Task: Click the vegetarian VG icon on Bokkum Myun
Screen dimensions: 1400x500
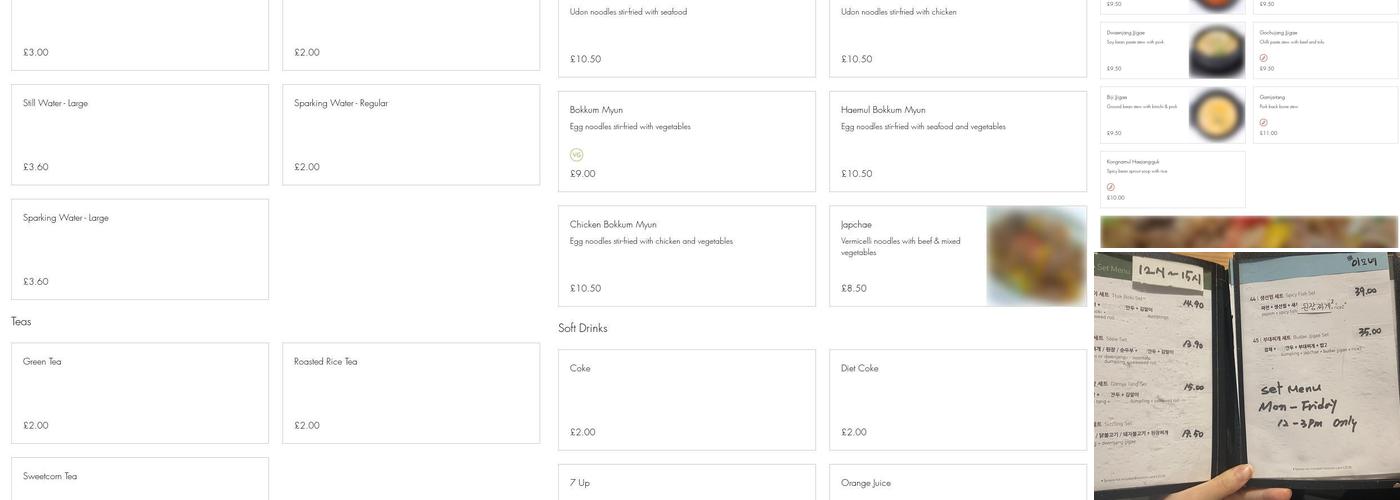Action: (x=576, y=155)
